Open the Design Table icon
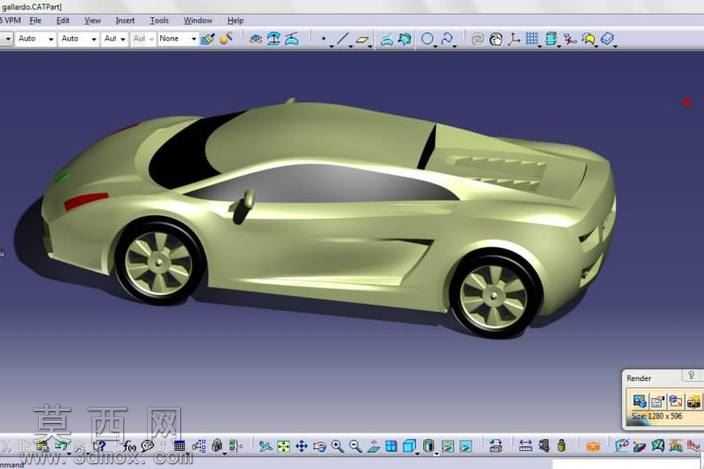The image size is (704, 469). (179, 446)
